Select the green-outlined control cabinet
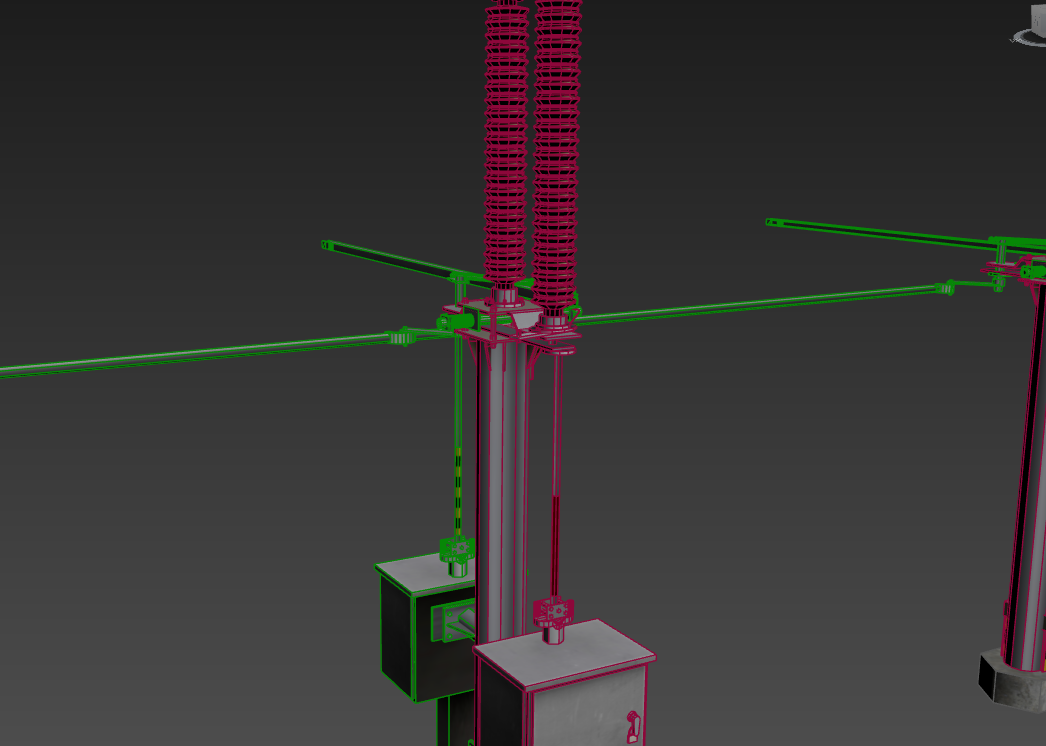The width and height of the screenshot is (1046, 746). (402, 640)
